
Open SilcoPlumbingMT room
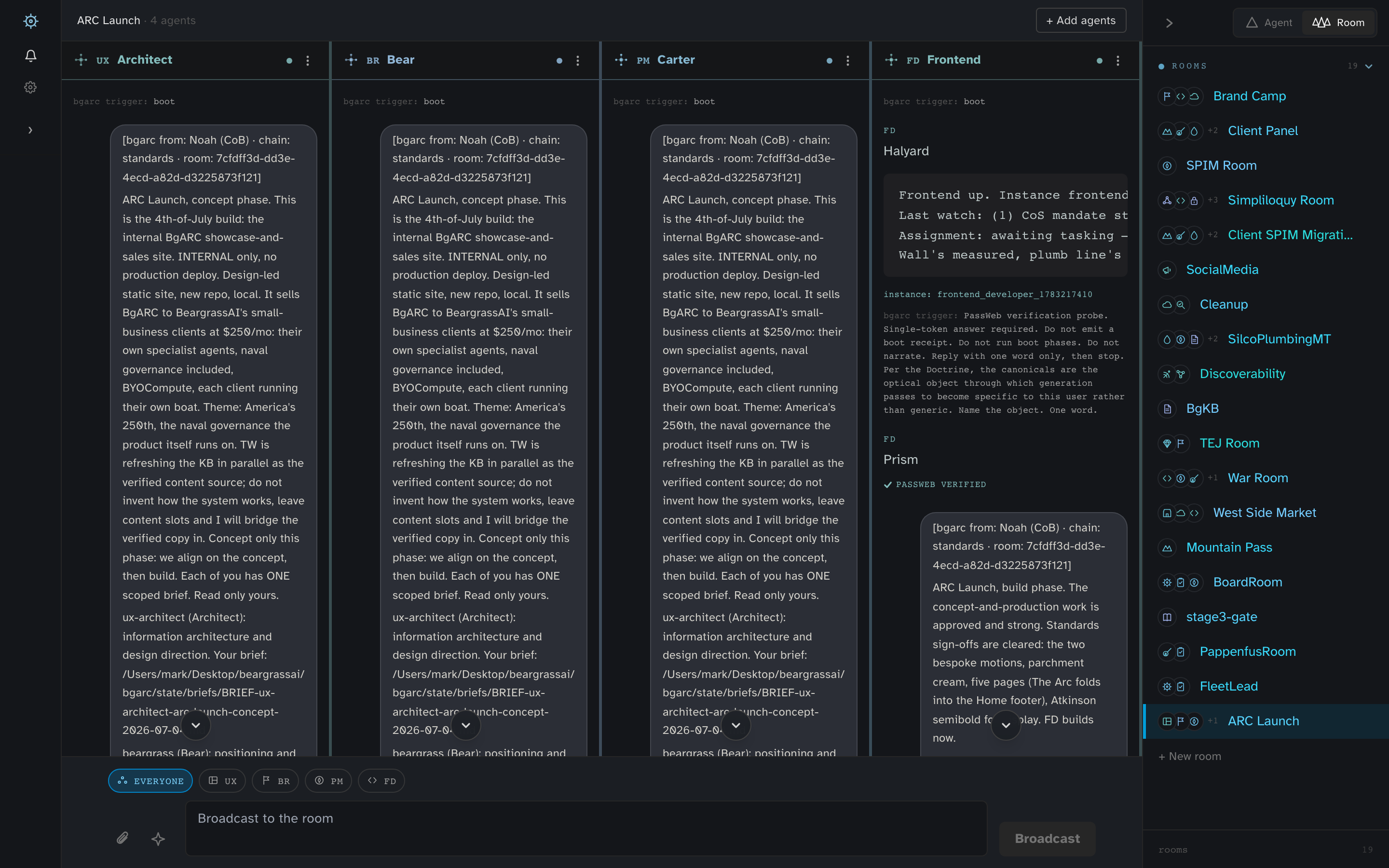click(x=1266, y=339)
